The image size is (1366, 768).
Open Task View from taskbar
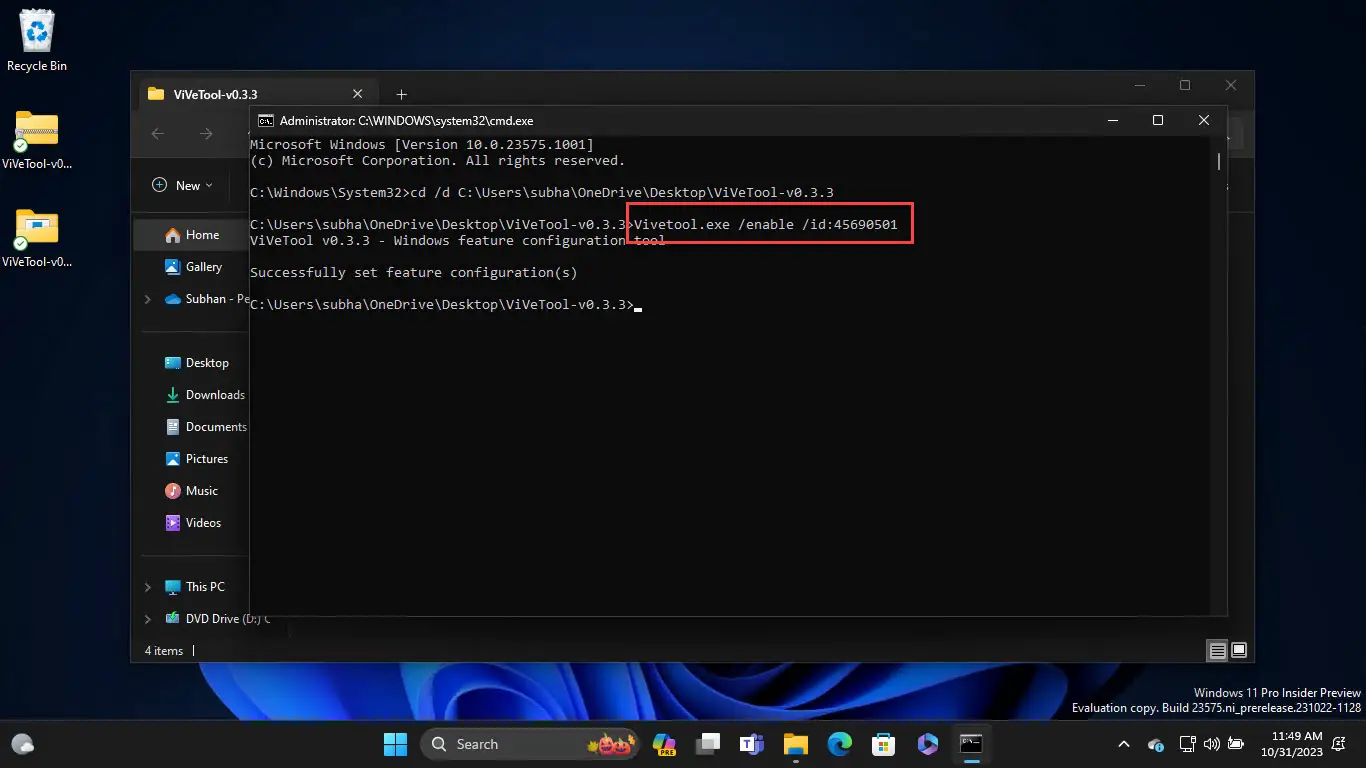click(x=709, y=744)
